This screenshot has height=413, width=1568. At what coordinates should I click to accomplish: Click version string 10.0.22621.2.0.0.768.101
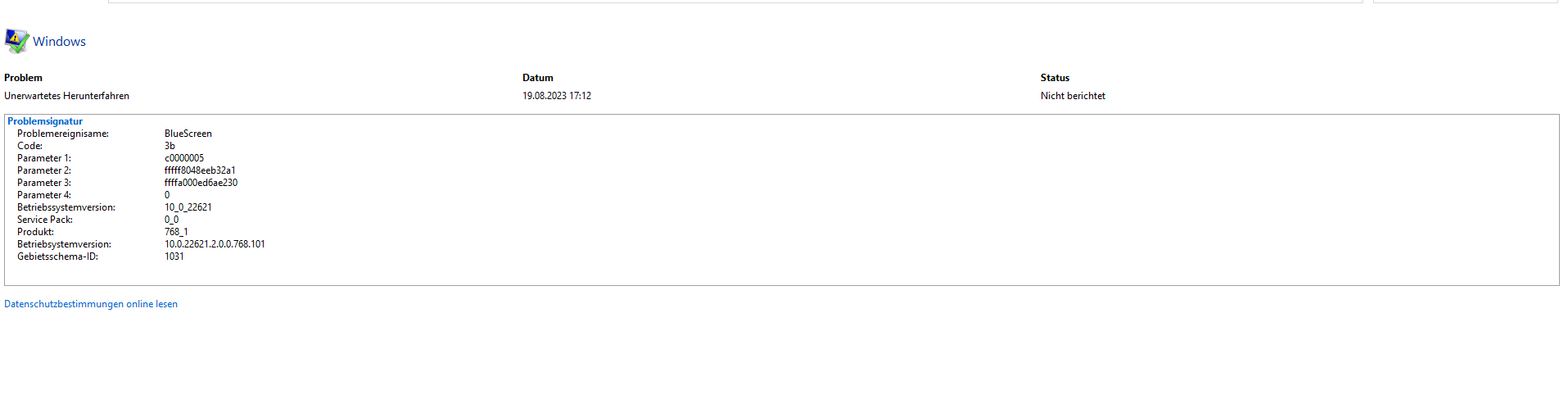[x=215, y=244]
